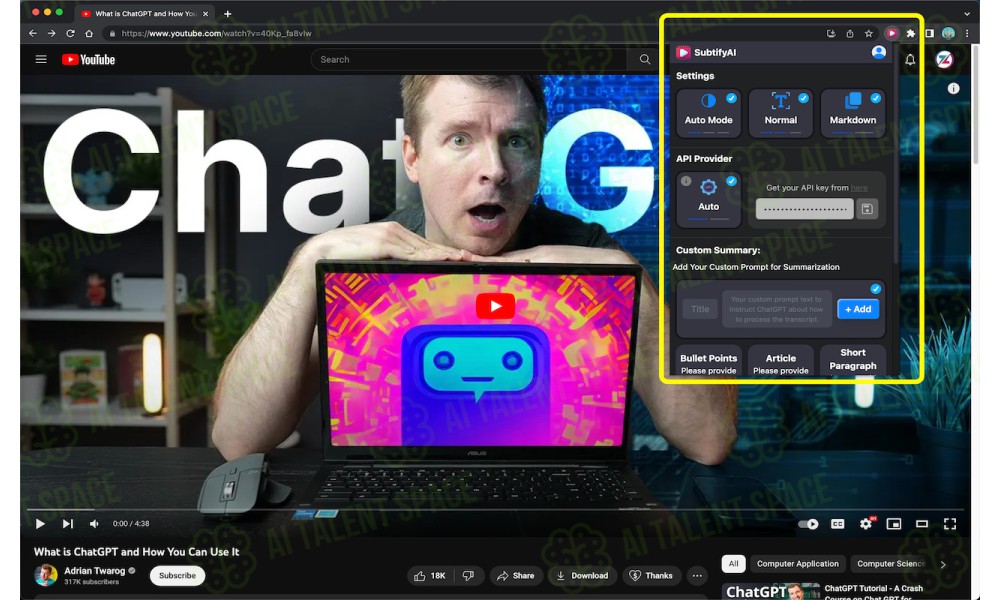1000x600 pixels.
Task: Skip to next video
Action: (67, 523)
